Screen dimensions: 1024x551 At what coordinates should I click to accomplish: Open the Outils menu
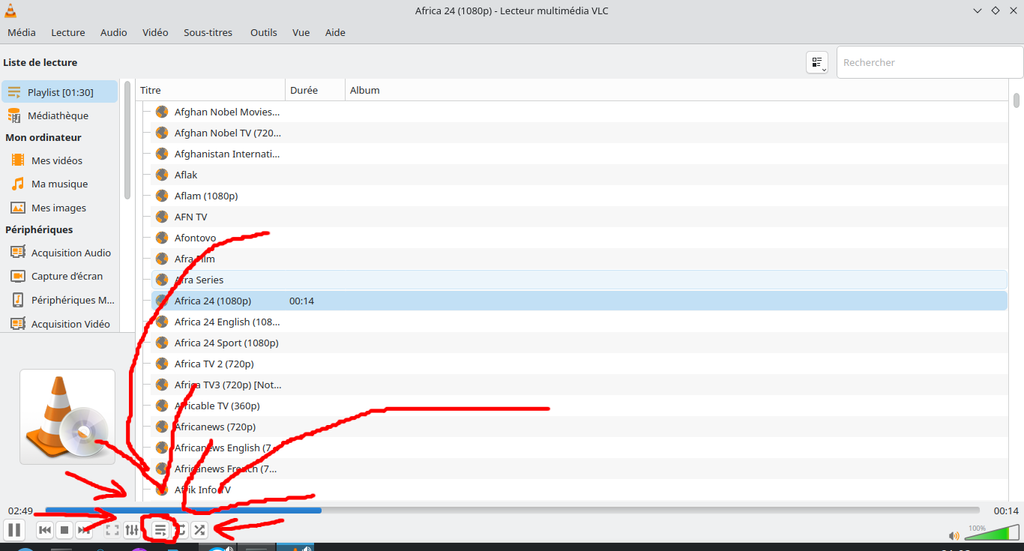tap(264, 33)
